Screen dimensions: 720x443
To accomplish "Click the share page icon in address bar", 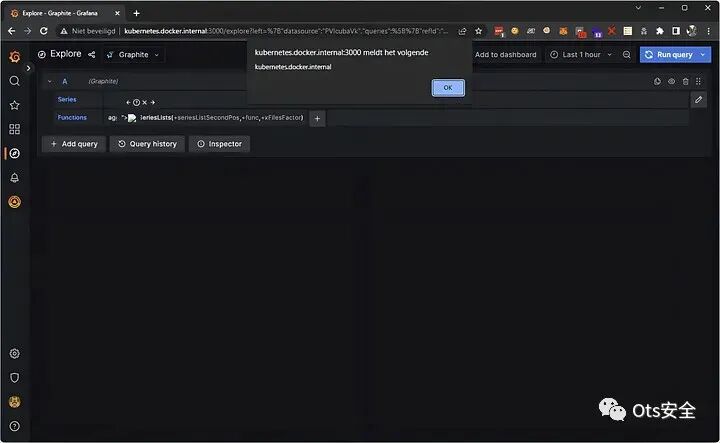I will pyautogui.click(x=462, y=31).
